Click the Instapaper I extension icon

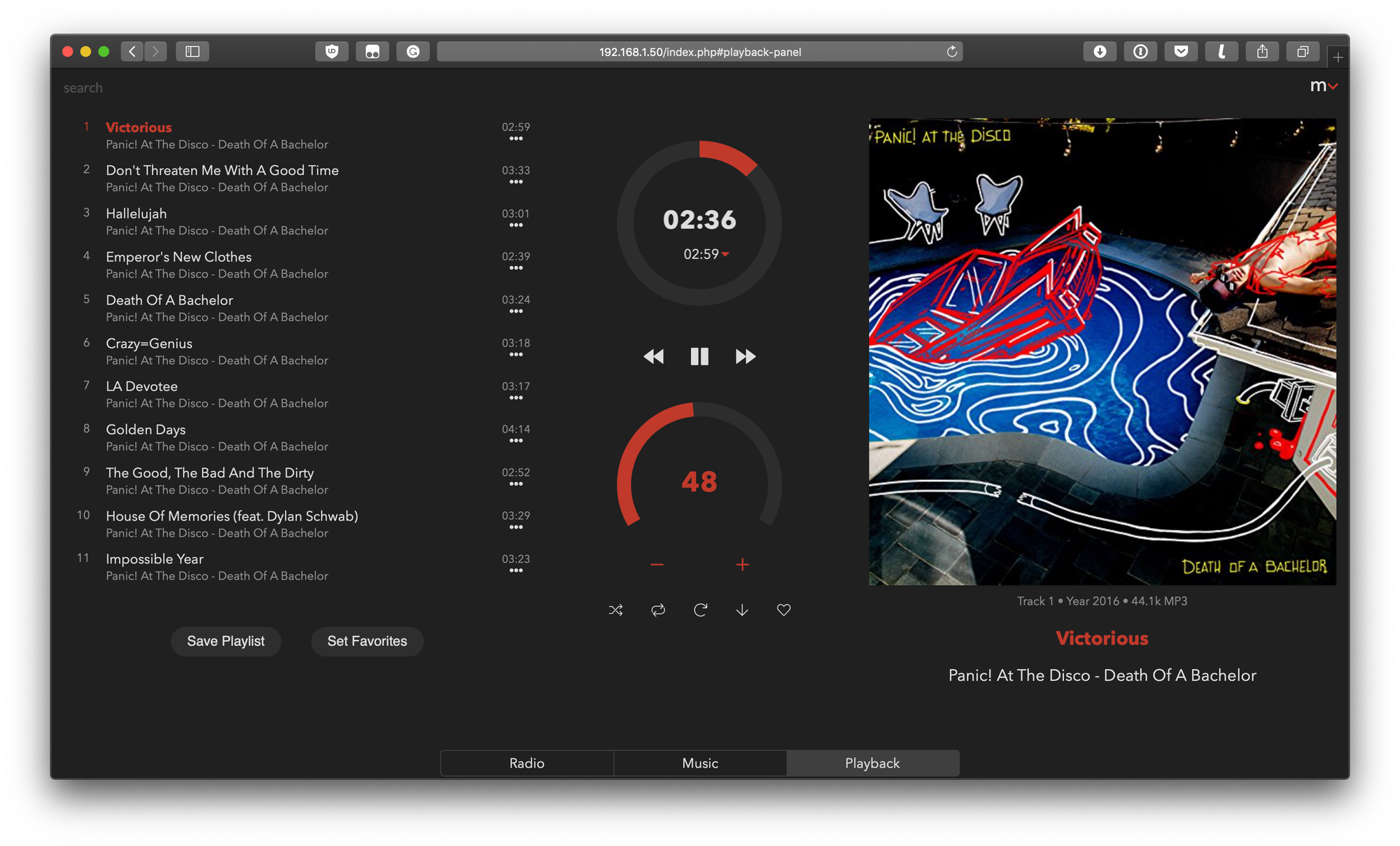1221,51
